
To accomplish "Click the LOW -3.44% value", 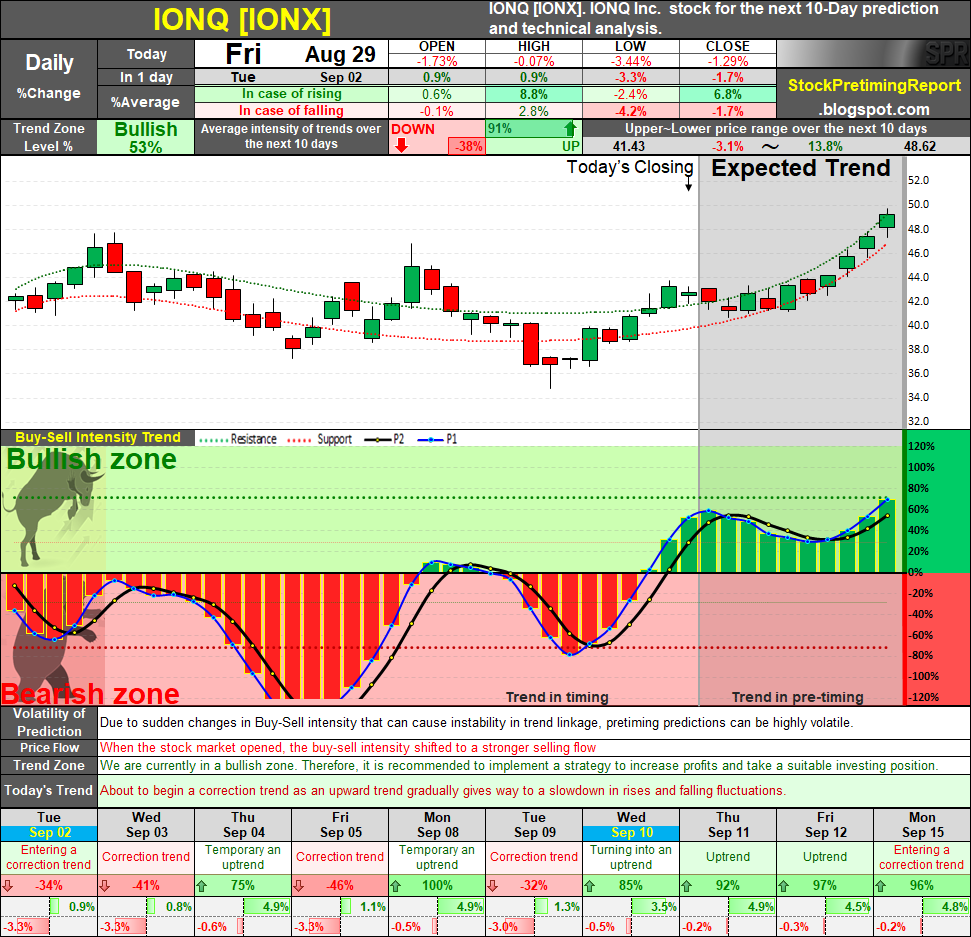I will point(630,61).
